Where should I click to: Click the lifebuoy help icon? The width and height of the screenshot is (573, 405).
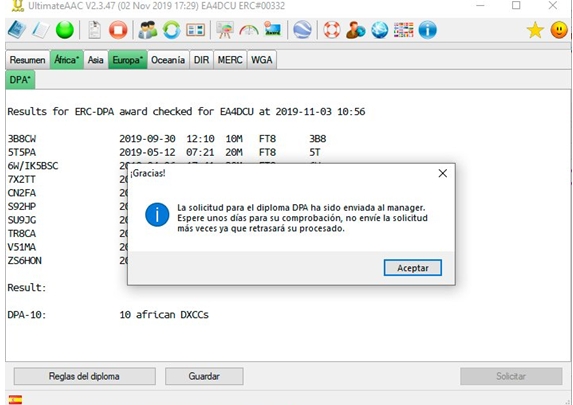tap(332, 30)
